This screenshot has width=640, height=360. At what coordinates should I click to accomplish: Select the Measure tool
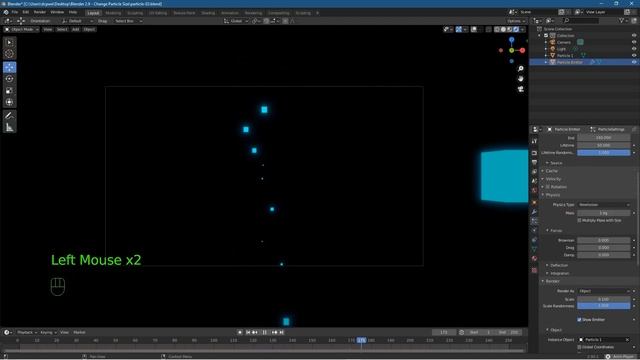pyautogui.click(x=9, y=128)
